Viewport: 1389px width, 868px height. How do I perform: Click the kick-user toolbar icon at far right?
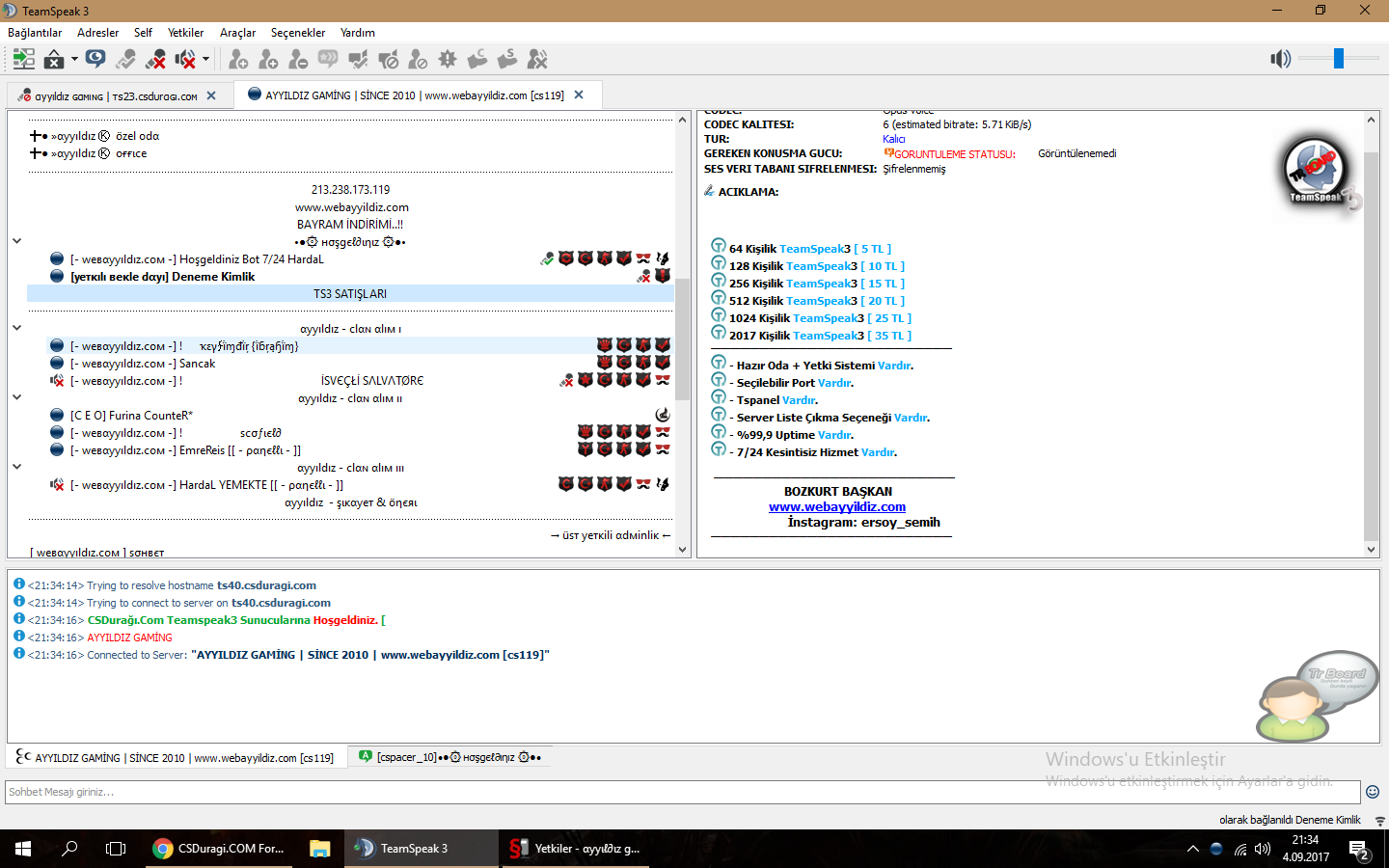click(537, 60)
